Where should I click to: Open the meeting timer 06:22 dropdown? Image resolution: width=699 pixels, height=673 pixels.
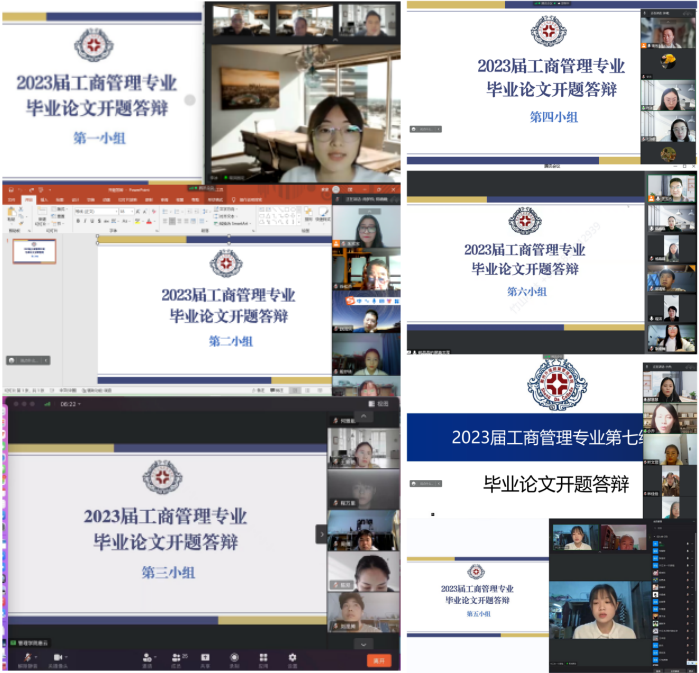pos(70,403)
